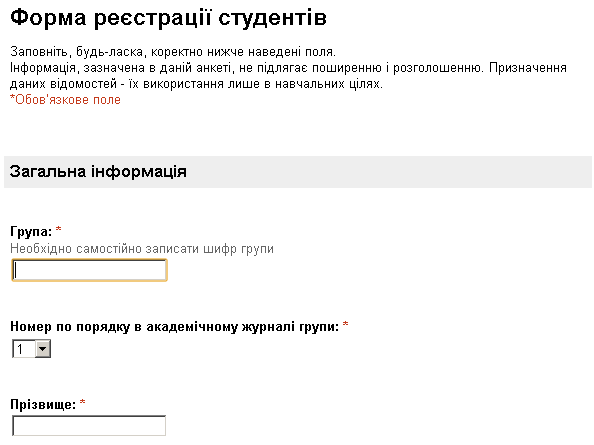Click the sentence beginning Інформація, зазначена в даній анкеті
Screen dimensions: 594x445
(247, 68)
